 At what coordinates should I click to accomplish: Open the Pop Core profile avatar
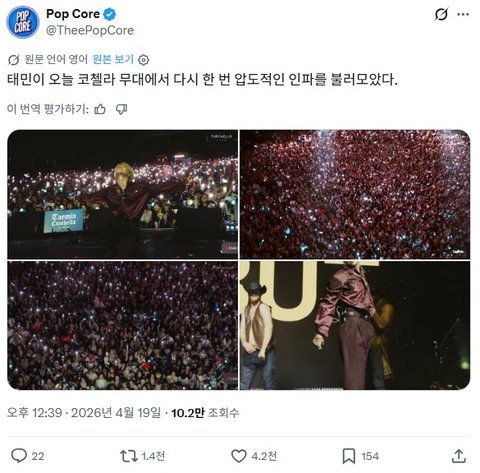(23, 22)
